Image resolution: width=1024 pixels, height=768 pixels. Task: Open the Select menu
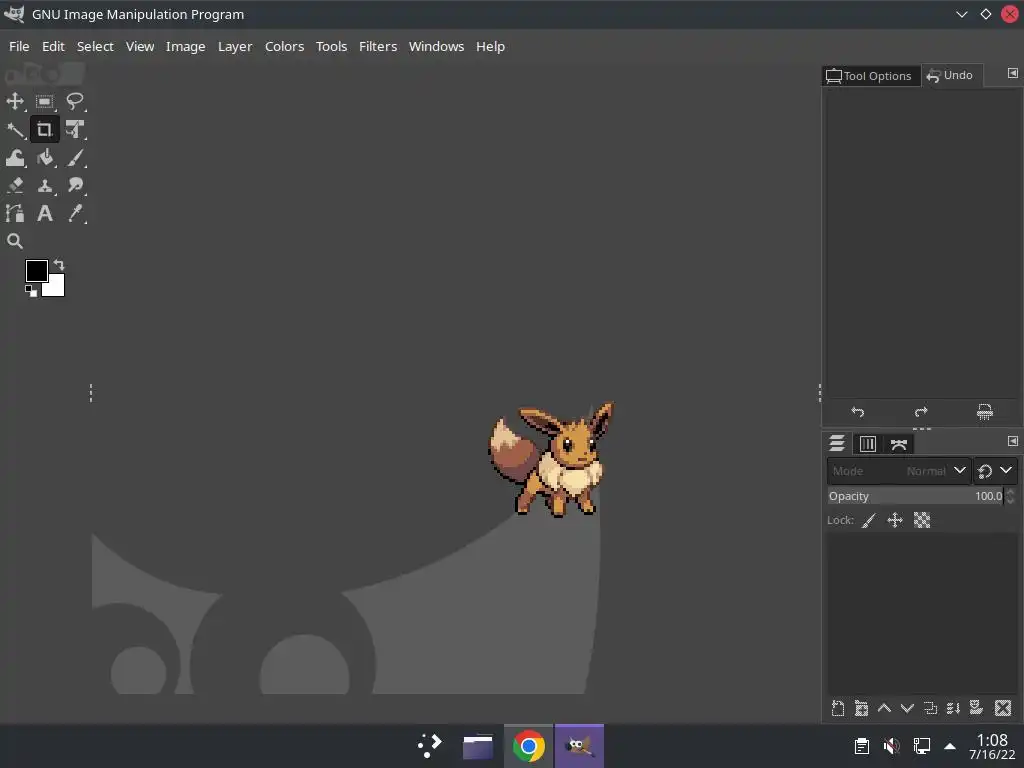tap(95, 46)
